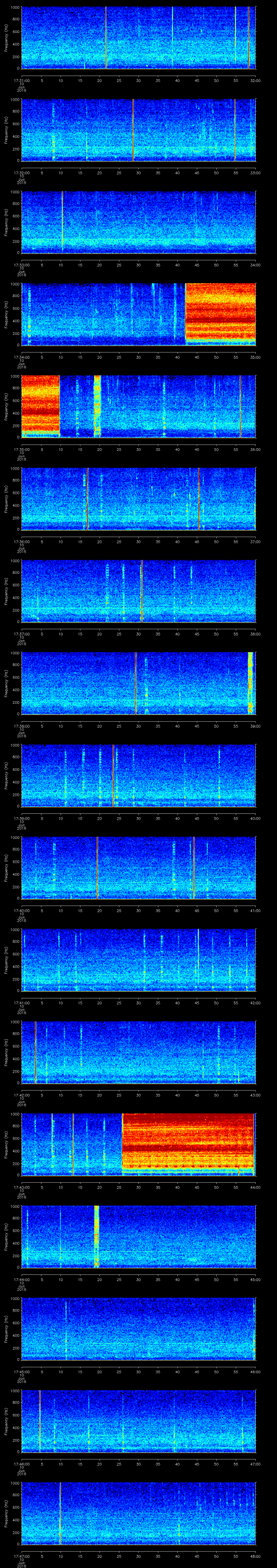Image resolution: width=277 pixels, height=1568 pixels.
Task: Click the spectrogram panel starting at 17:46:00
Action: click(138, 1421)
